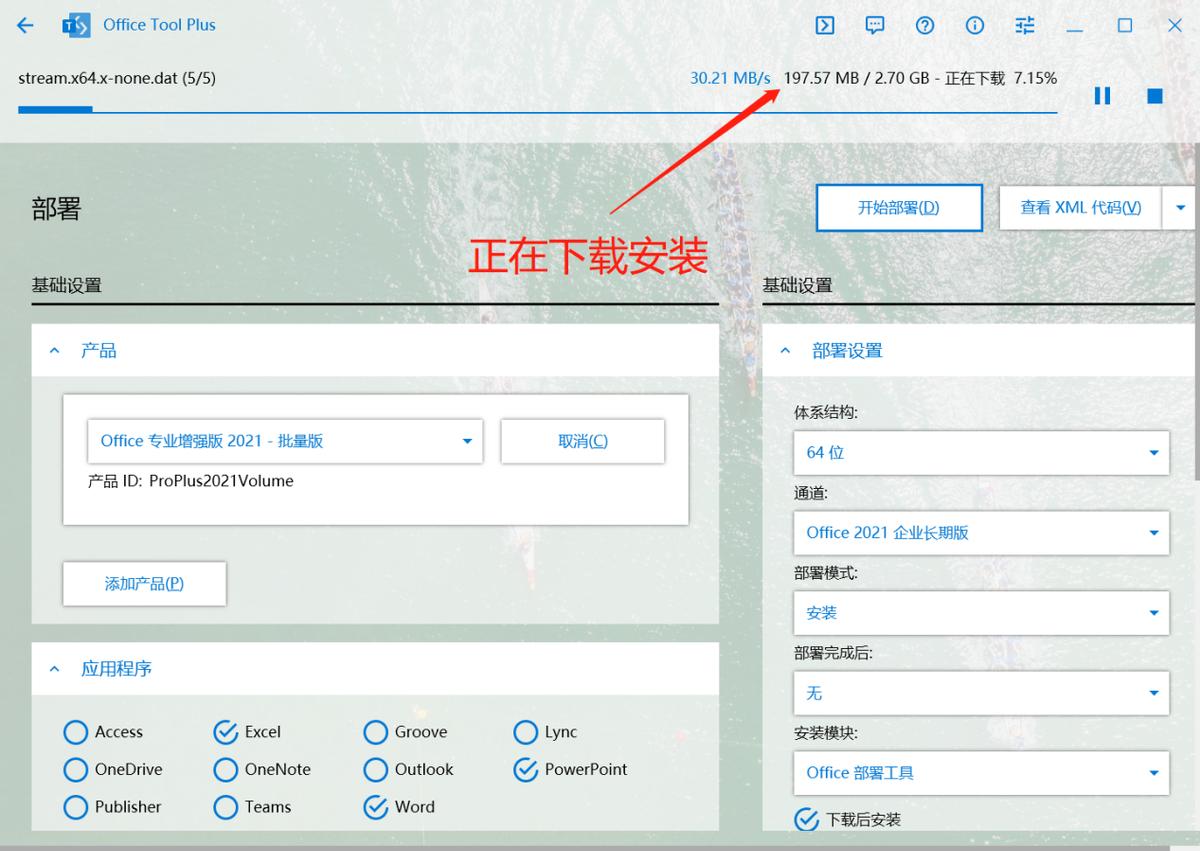Open the command-line console icon
Image resolution: width=1200 pixels, height=851 pixels.
coord(824,25)
